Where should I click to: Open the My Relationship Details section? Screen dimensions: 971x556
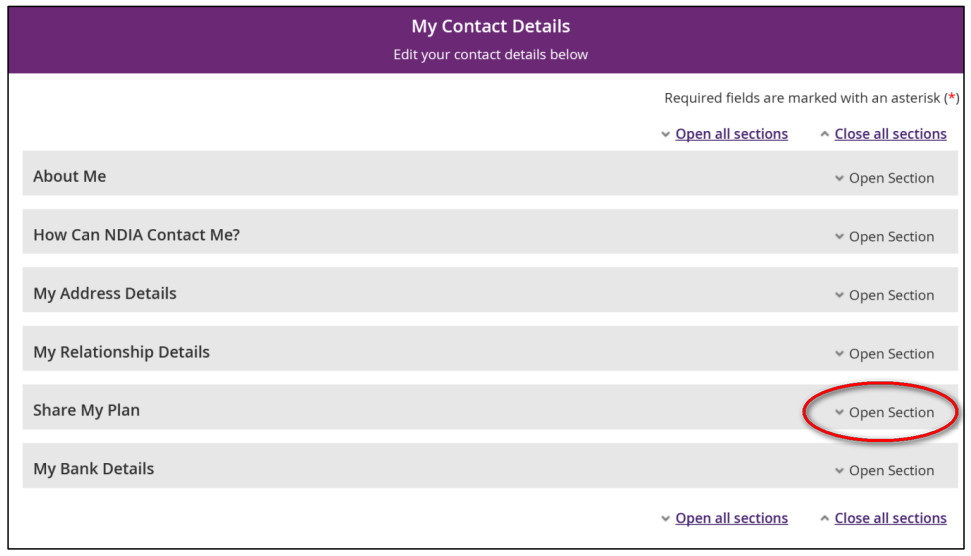[x=891, y=354]
